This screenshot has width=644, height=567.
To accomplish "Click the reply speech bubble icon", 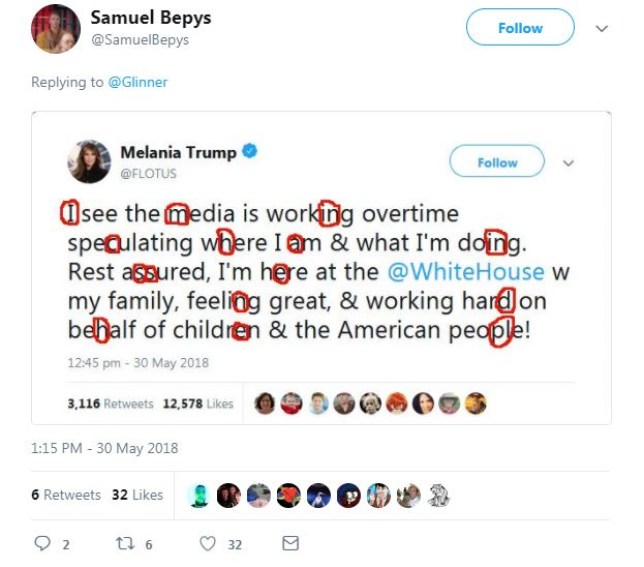I will [42, 544].
